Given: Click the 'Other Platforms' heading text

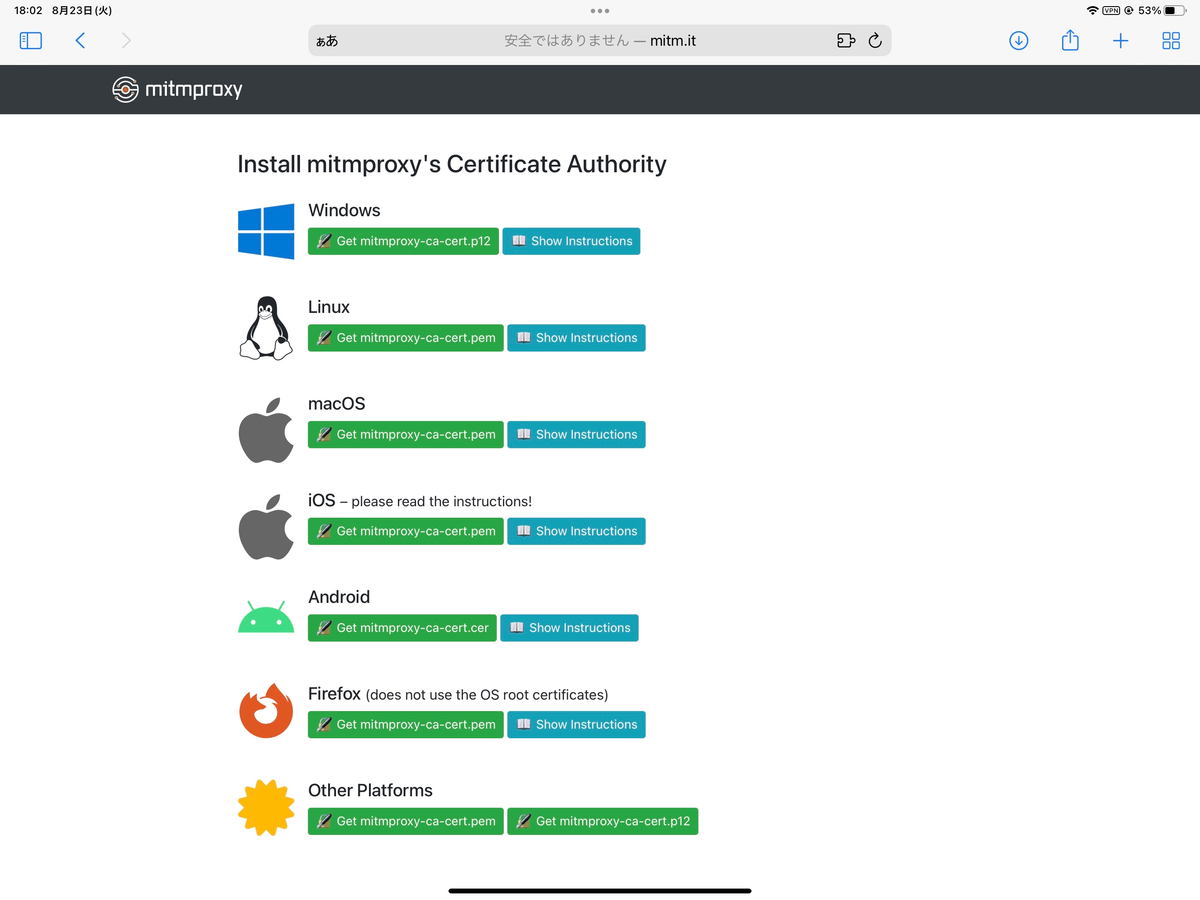Looking at the screenshot, I should click(370, 790).
